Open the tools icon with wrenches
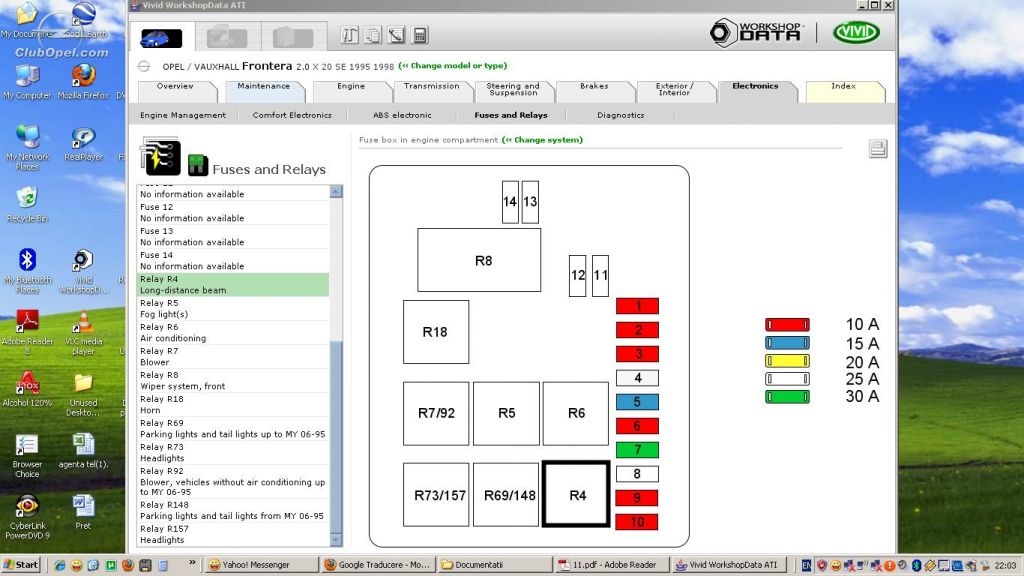This screenshot has height=576, width=1024. coord(350,35)
